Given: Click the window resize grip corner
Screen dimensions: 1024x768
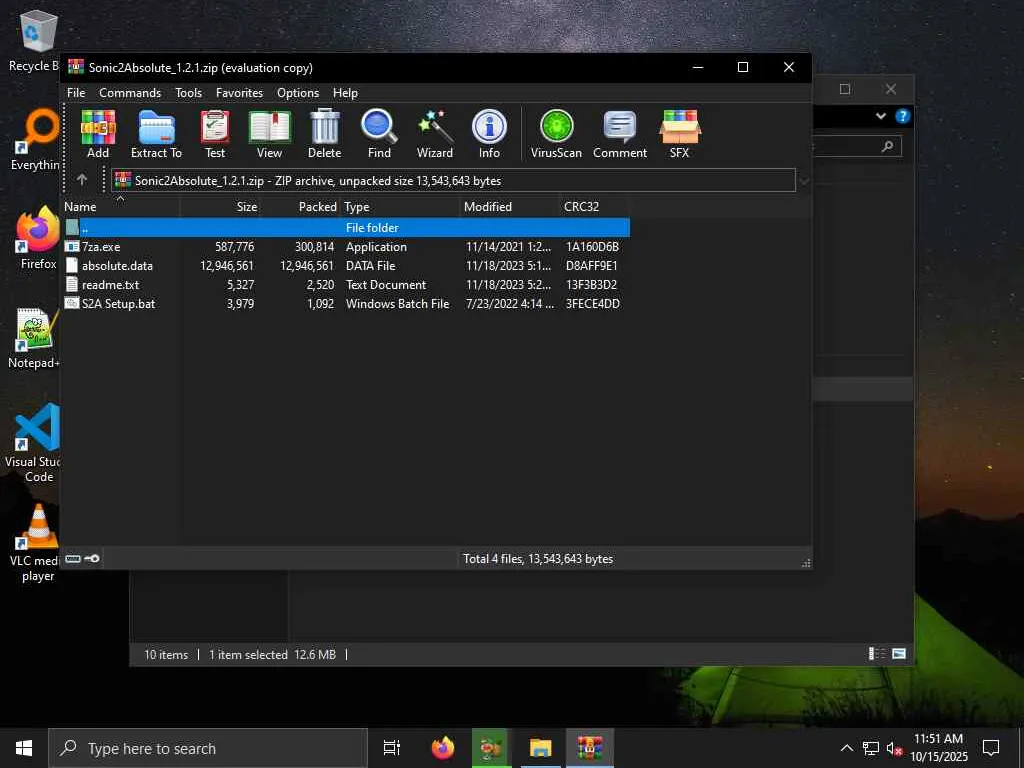Looking at the screenshot, I should pos(806,562).
